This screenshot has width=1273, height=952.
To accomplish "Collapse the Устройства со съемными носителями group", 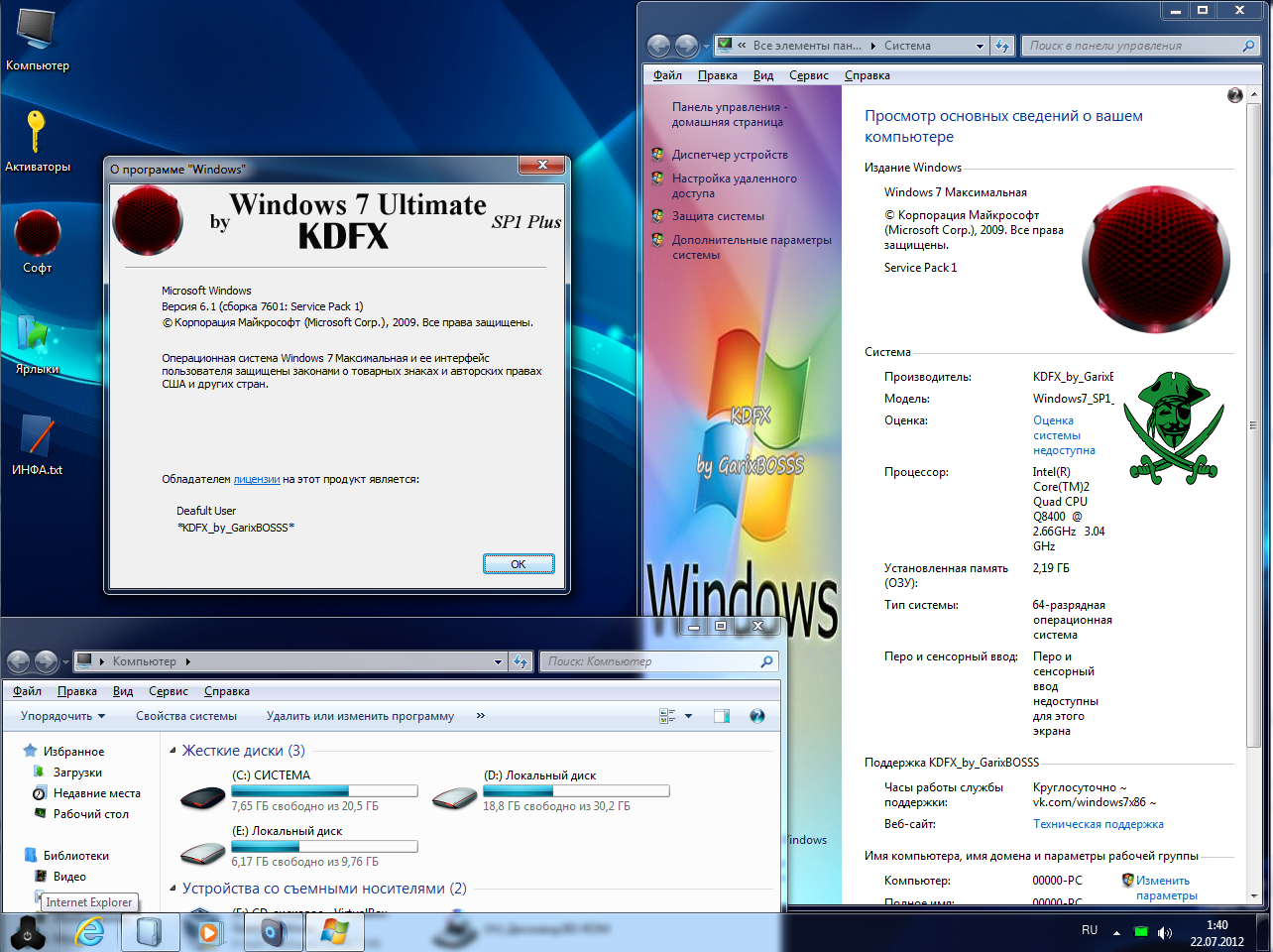I will pos(174,889).
